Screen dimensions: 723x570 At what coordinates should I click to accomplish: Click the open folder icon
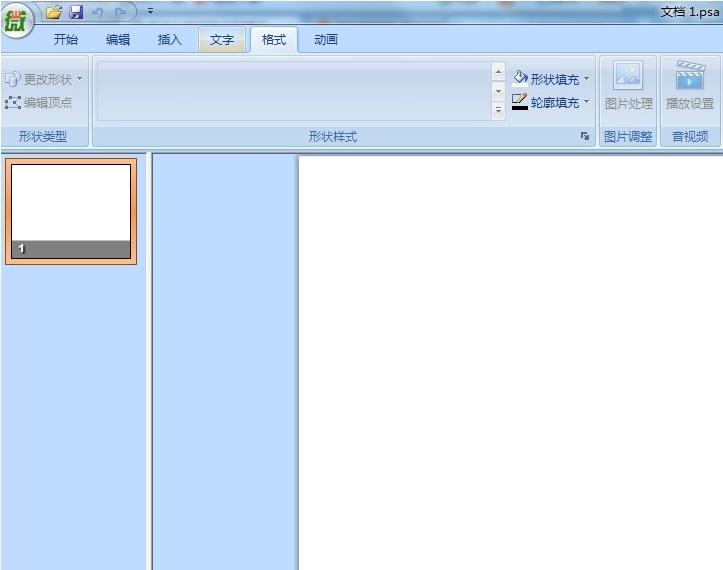point(54,12)
